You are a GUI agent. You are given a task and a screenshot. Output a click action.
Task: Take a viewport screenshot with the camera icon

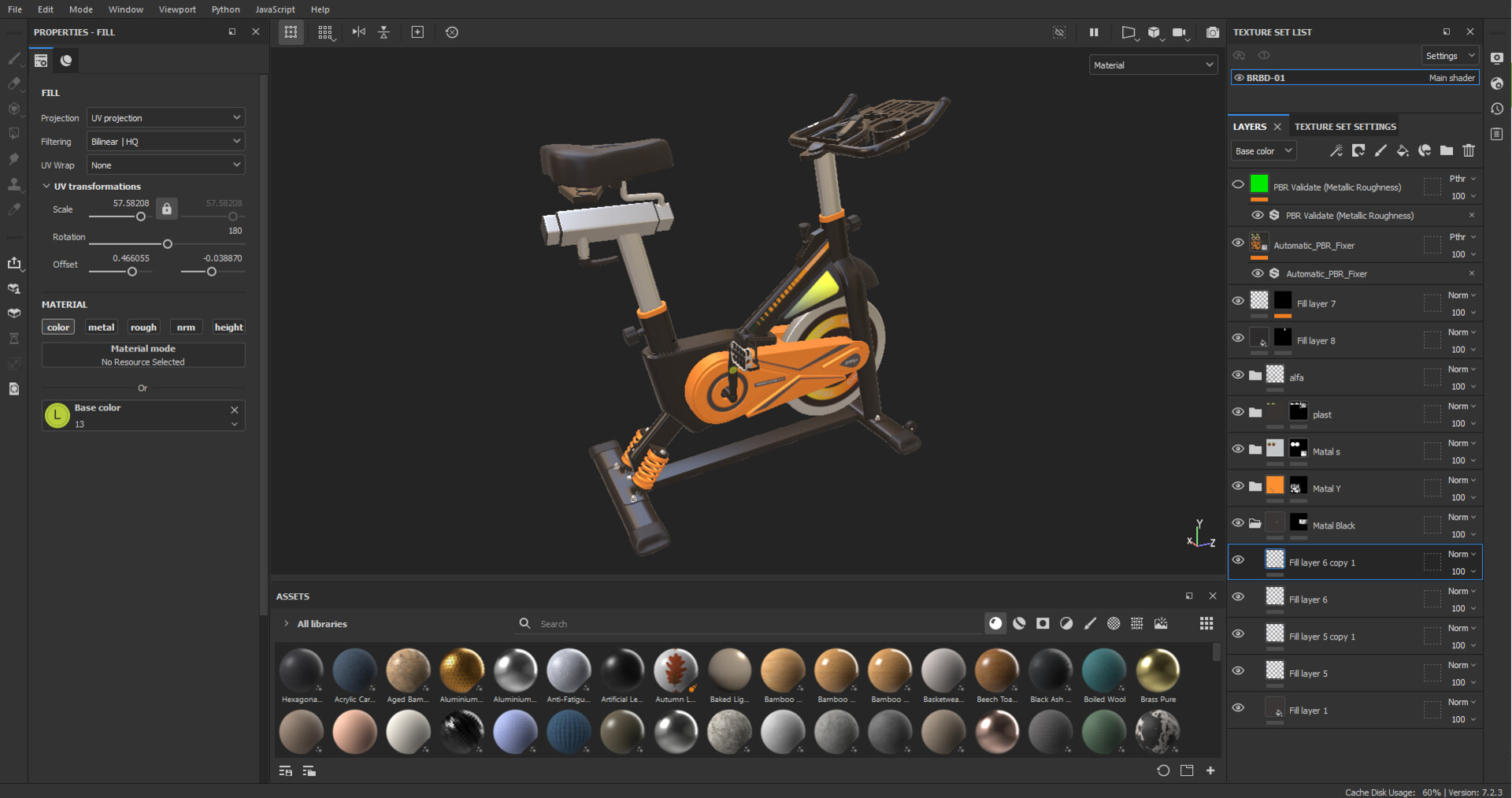coord(1213,32)
